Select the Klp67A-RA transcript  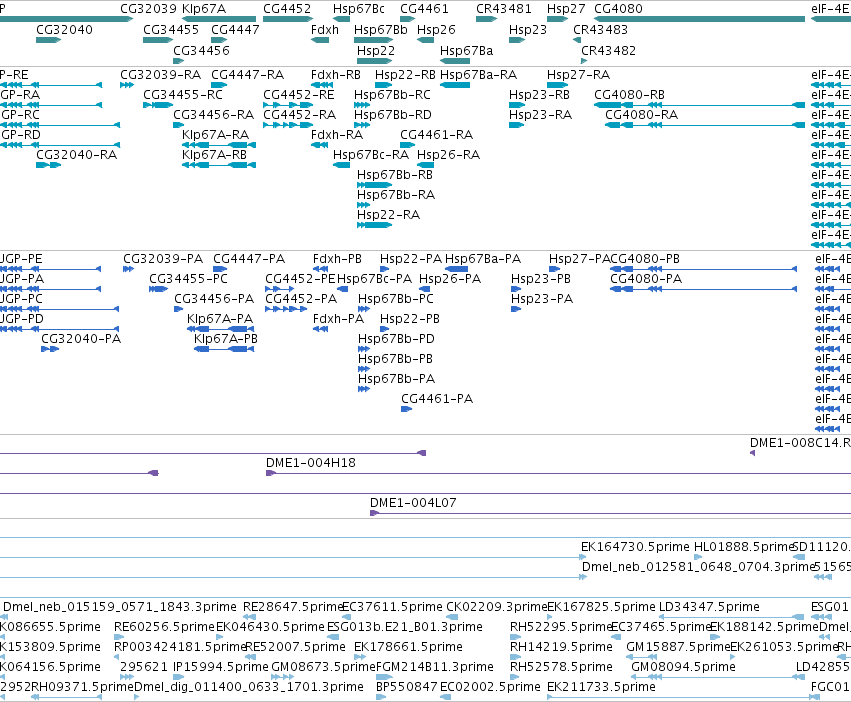tap(219, 145)
